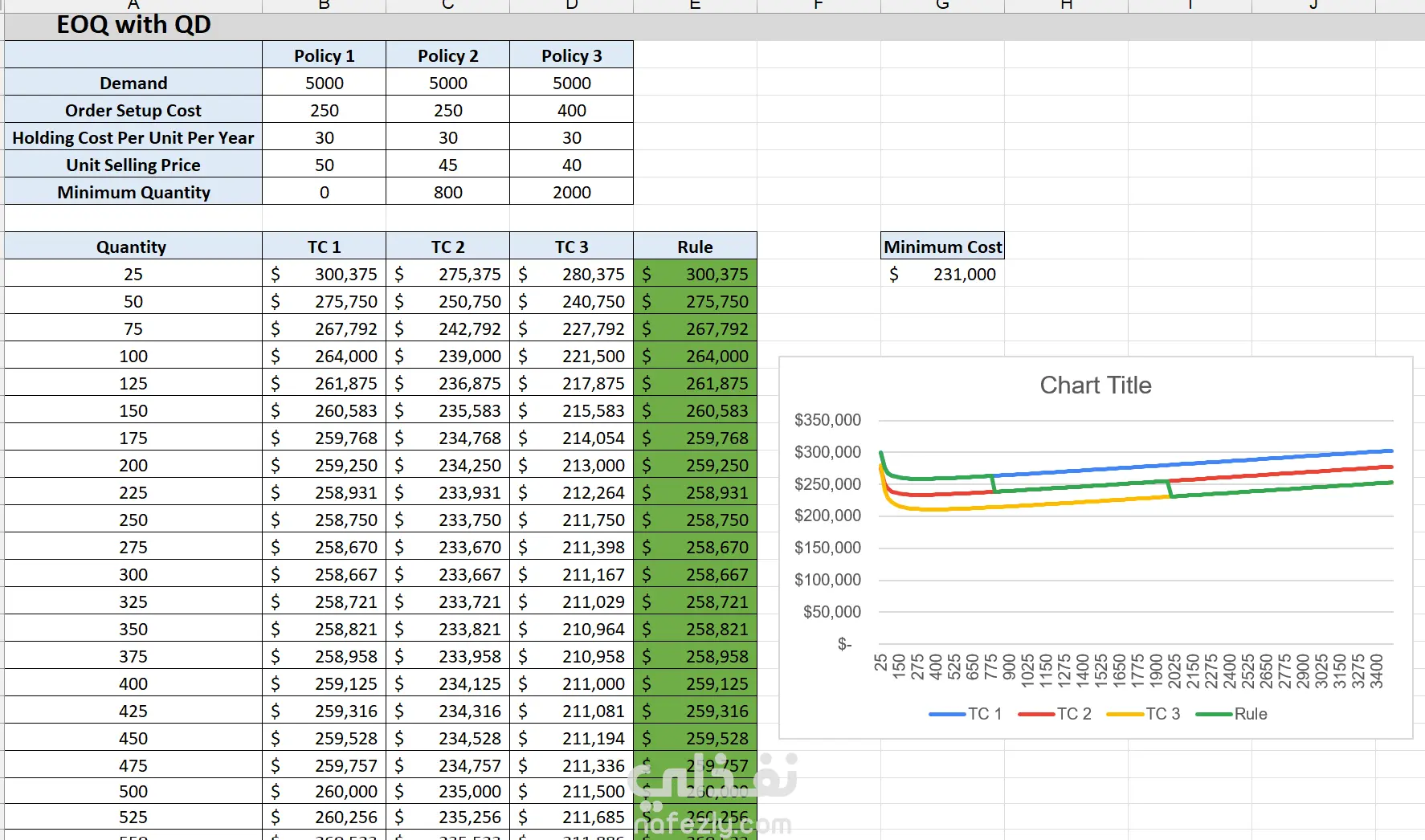Click the Minimum Cost header cell
Viewport: 1425px width, 840px height.
[x=942, y=247]
